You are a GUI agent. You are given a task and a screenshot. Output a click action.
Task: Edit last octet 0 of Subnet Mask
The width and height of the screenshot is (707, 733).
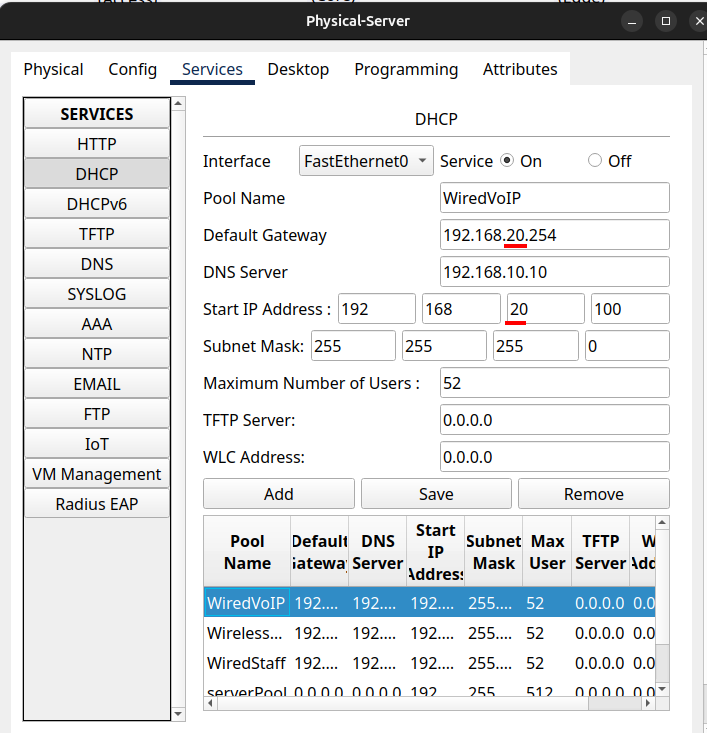tap(628, 345)
